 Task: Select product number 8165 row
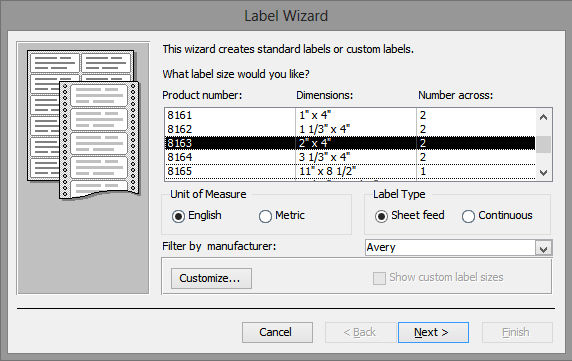(350, 171)
